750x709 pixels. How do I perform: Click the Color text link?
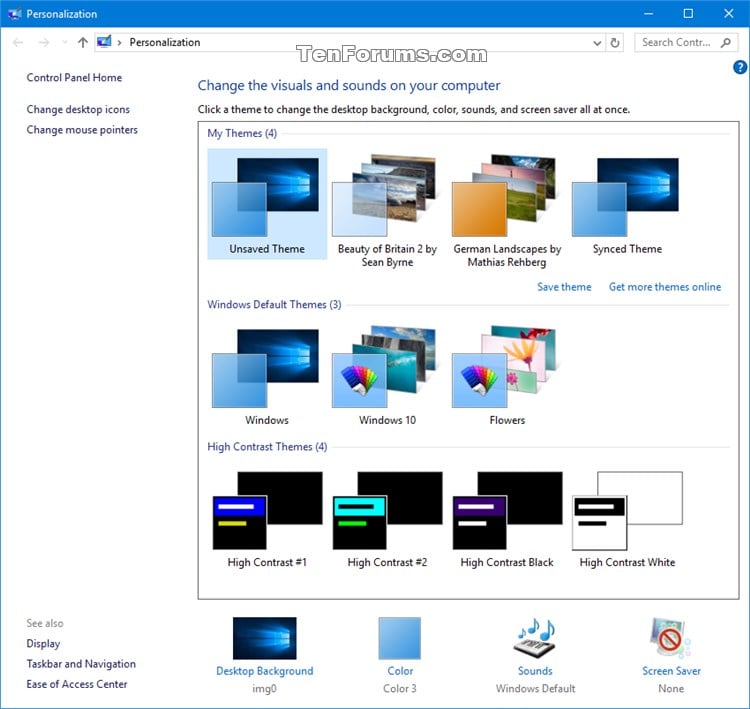click(x=400, y=671)
